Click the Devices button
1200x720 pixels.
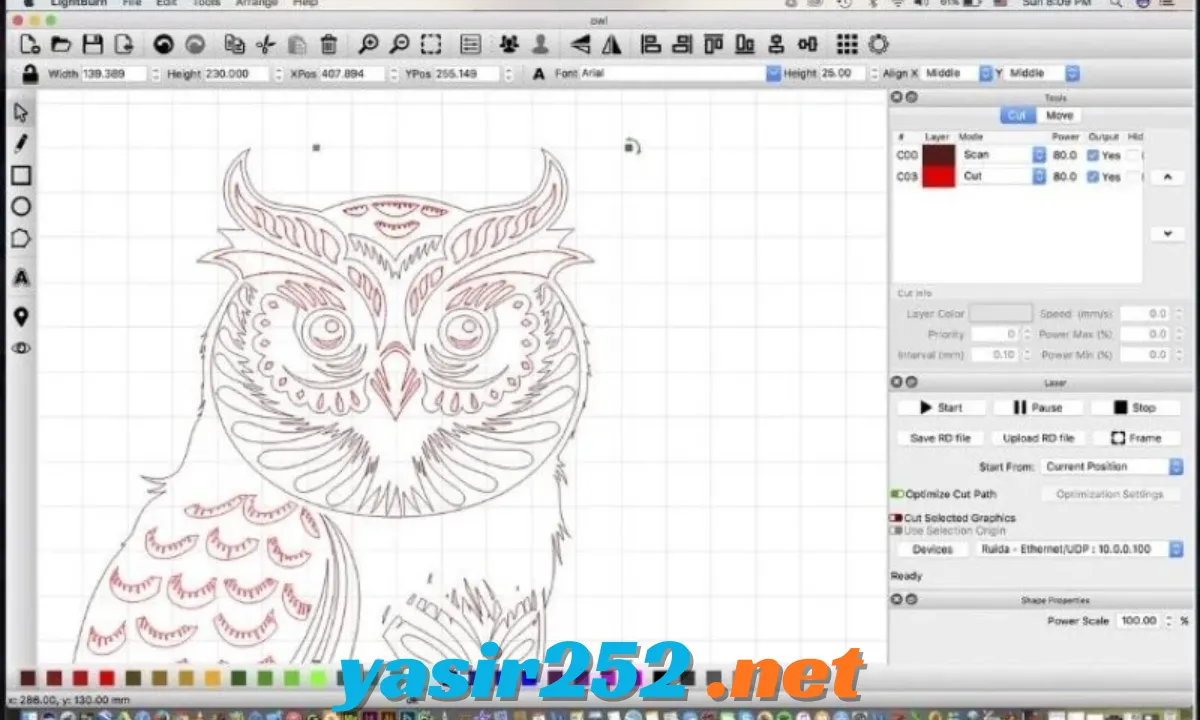point(932,549)
